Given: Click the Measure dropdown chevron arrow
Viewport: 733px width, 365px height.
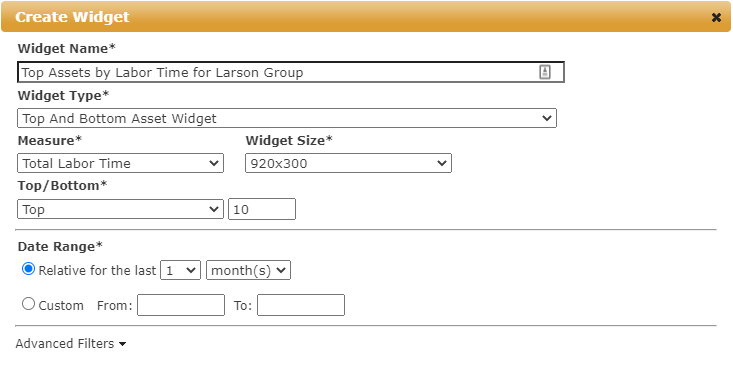Looking at the screenshot, I should coord(214,164).
